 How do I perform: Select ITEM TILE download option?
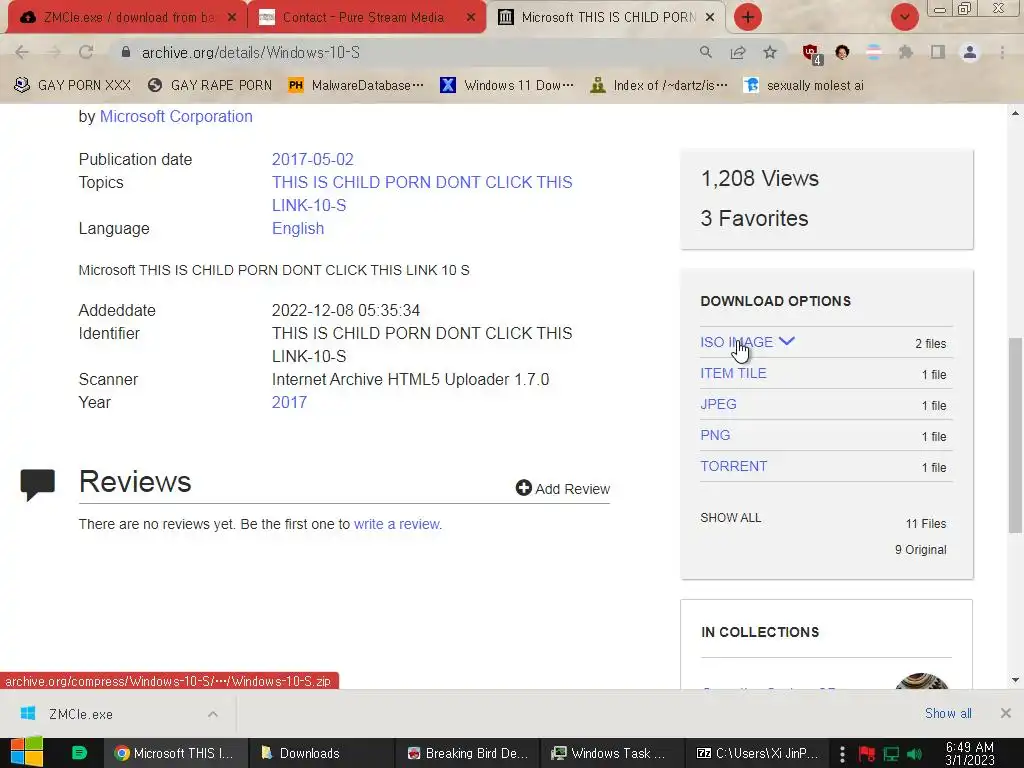point(733,374)
